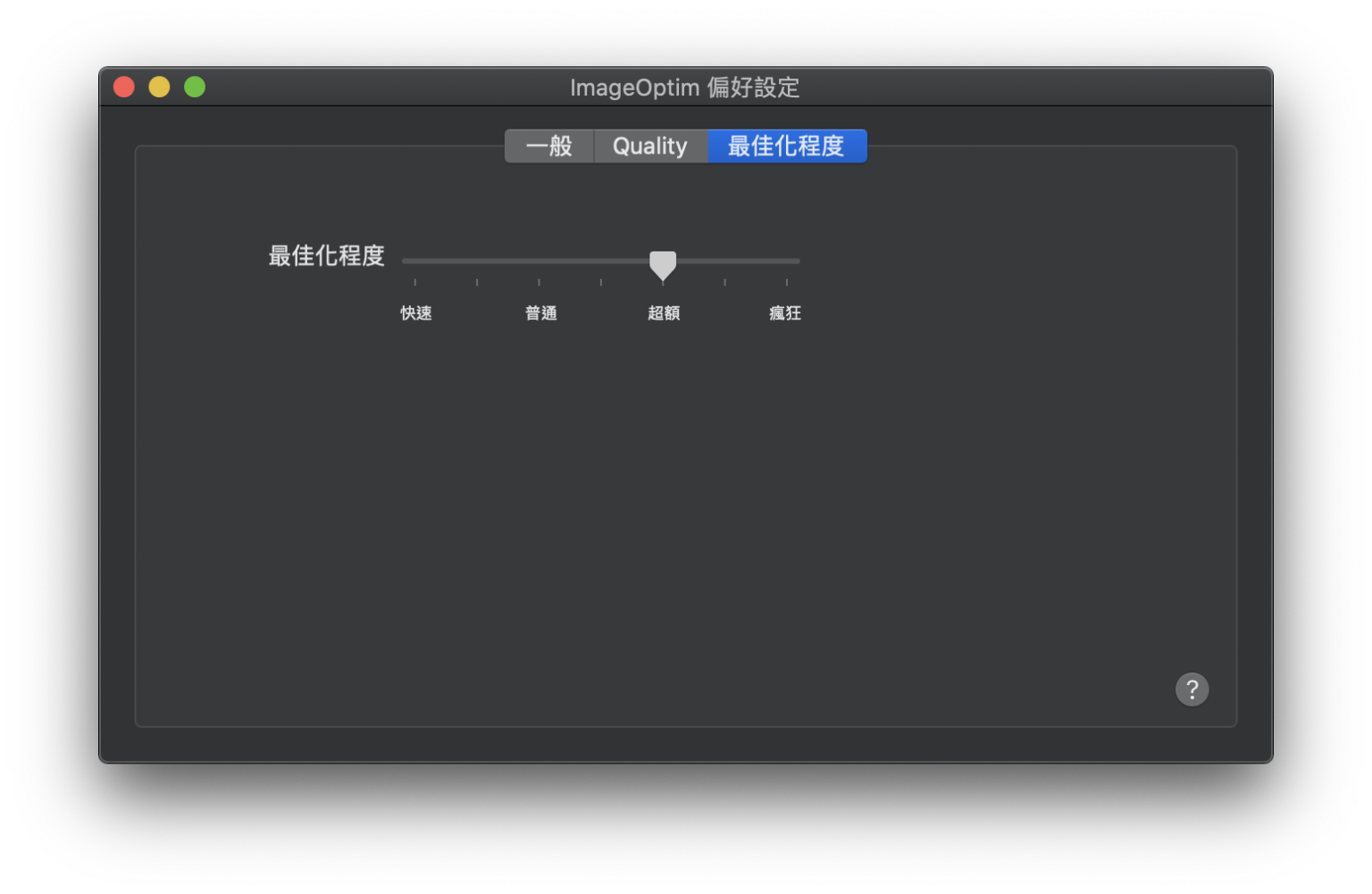The image size is (1372, 894).
Task: Switch to the 一般 tab
Action: tap(548, 146)
